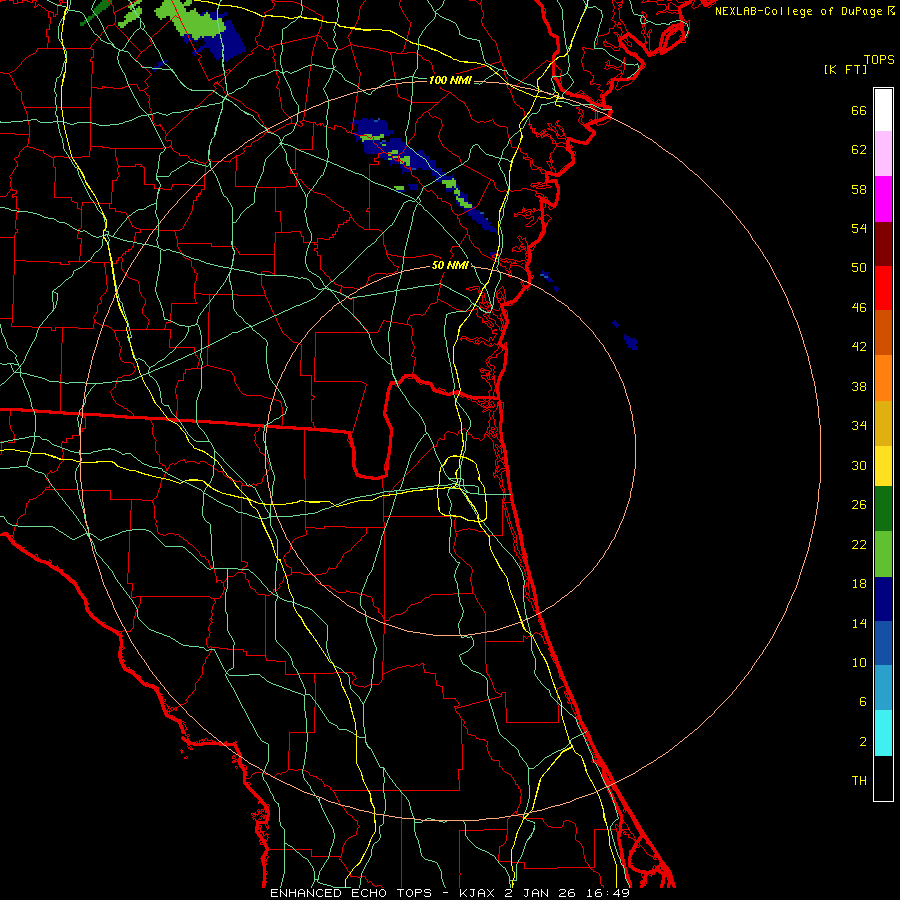Click the "50 NMI" range ring label
The image size is (900, 900).
[450, 265]
